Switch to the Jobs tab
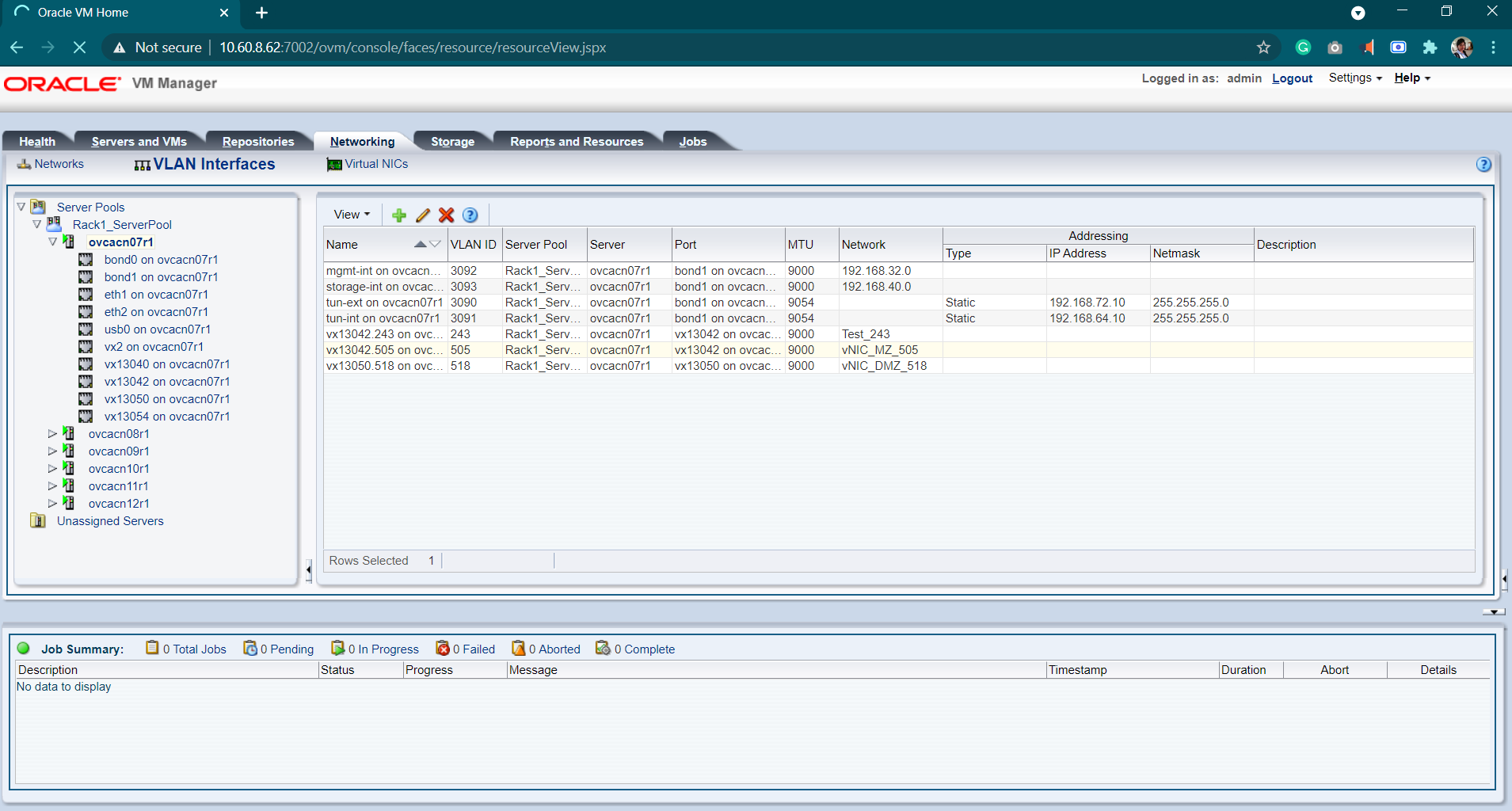The width and height of the screenshot is (1512, 811). point(693,142)
